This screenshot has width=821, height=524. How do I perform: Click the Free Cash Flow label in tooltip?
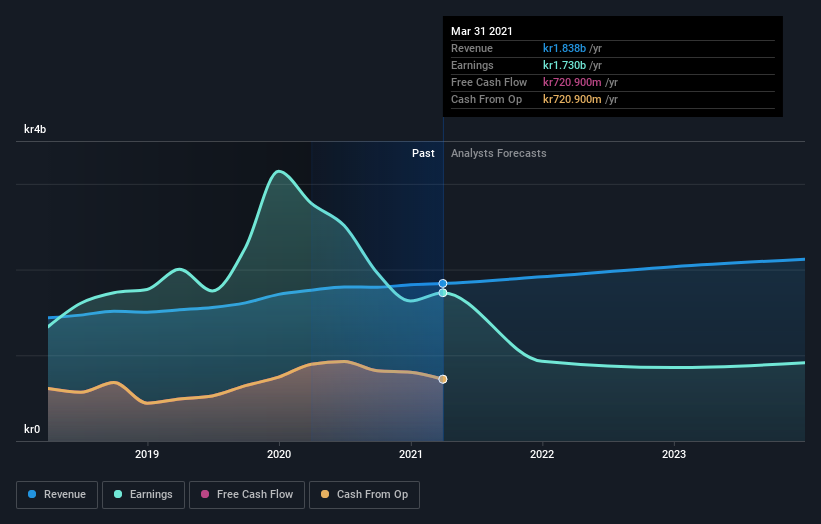click(489, 82)
